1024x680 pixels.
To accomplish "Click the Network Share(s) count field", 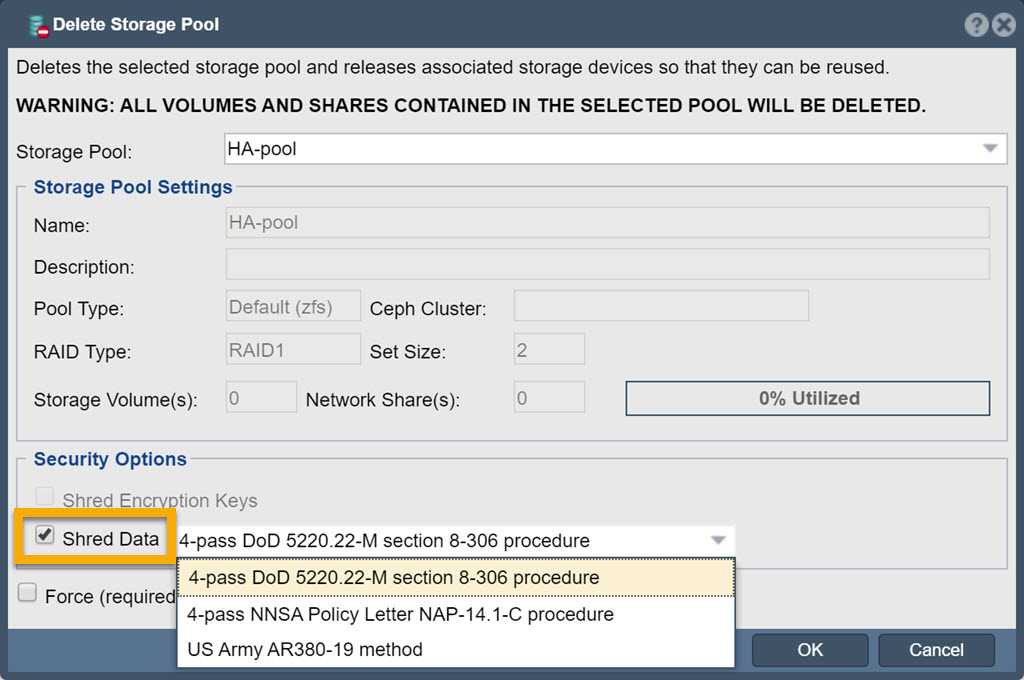I will coord(549,397).
